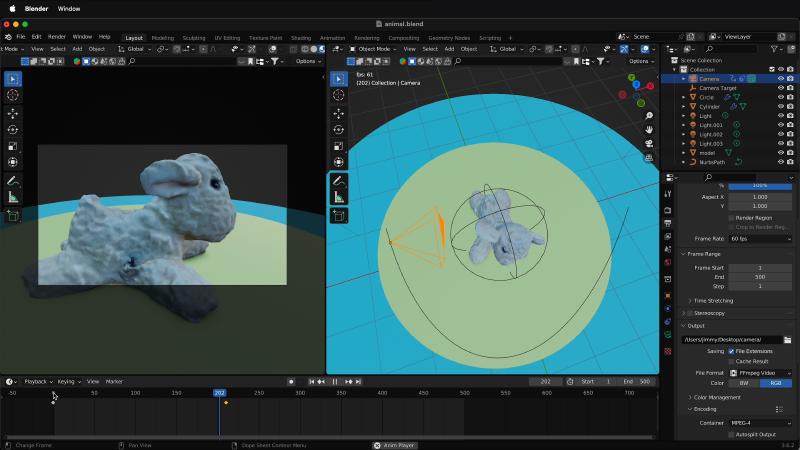The image size is (800, 450).
Task: Click the Select Box tool in right viewport
Action: [338, 79]
